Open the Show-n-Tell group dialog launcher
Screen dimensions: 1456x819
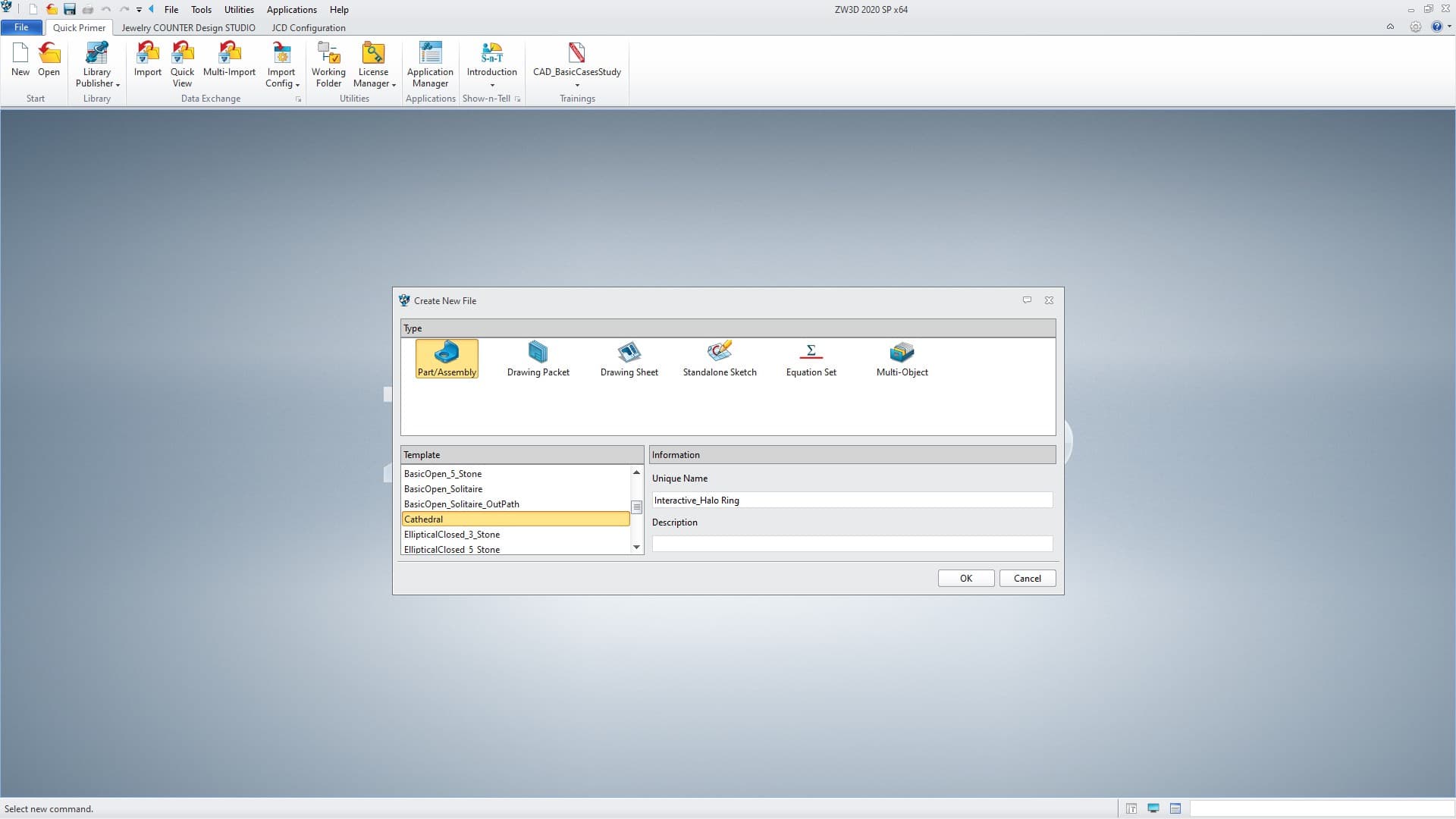(517, 99)
